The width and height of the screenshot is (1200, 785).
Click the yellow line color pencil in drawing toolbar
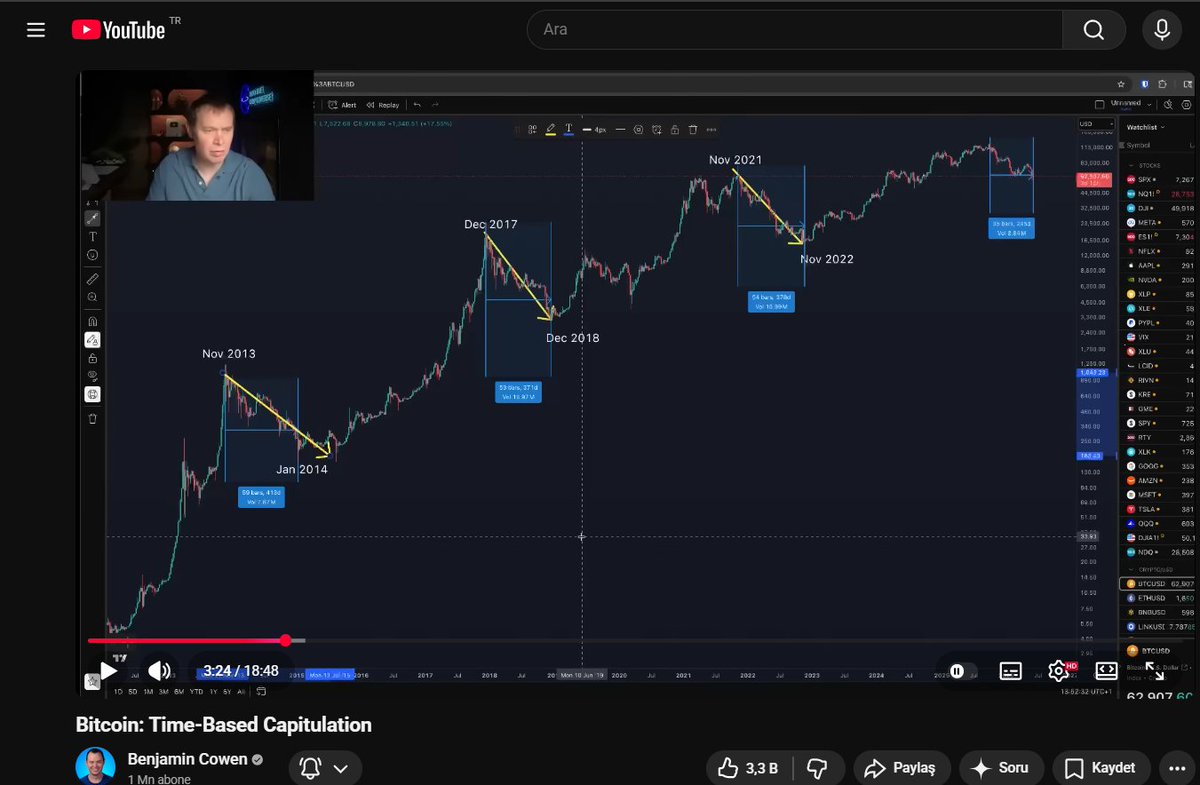pyautogui.click(x=550, y=129)
